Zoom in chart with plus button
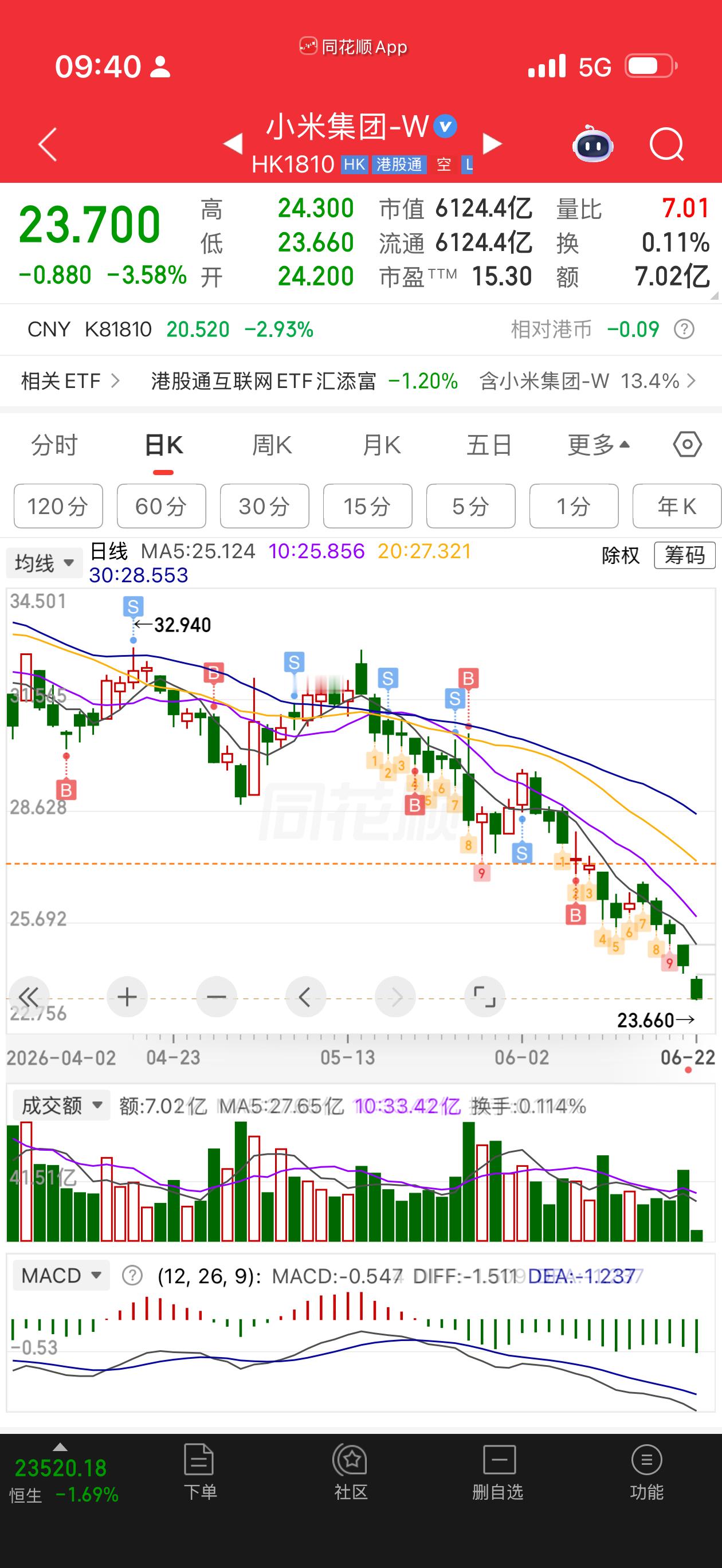722x1568 pixels. pos(127,997)
